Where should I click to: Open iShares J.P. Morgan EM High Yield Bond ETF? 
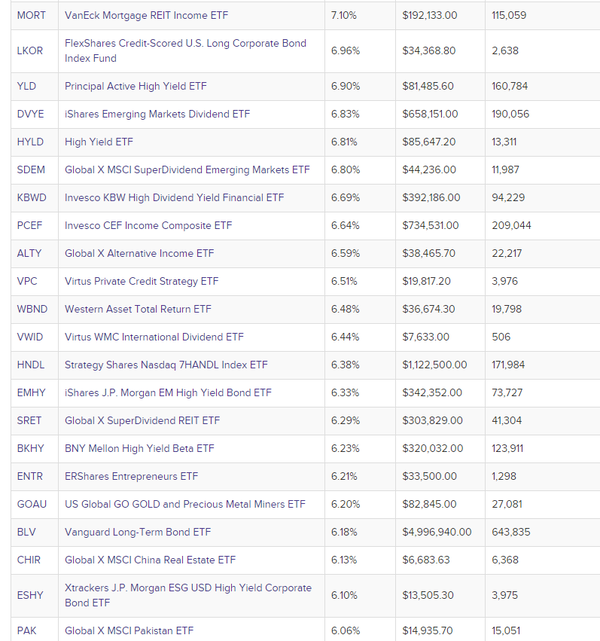coord(168,392)
